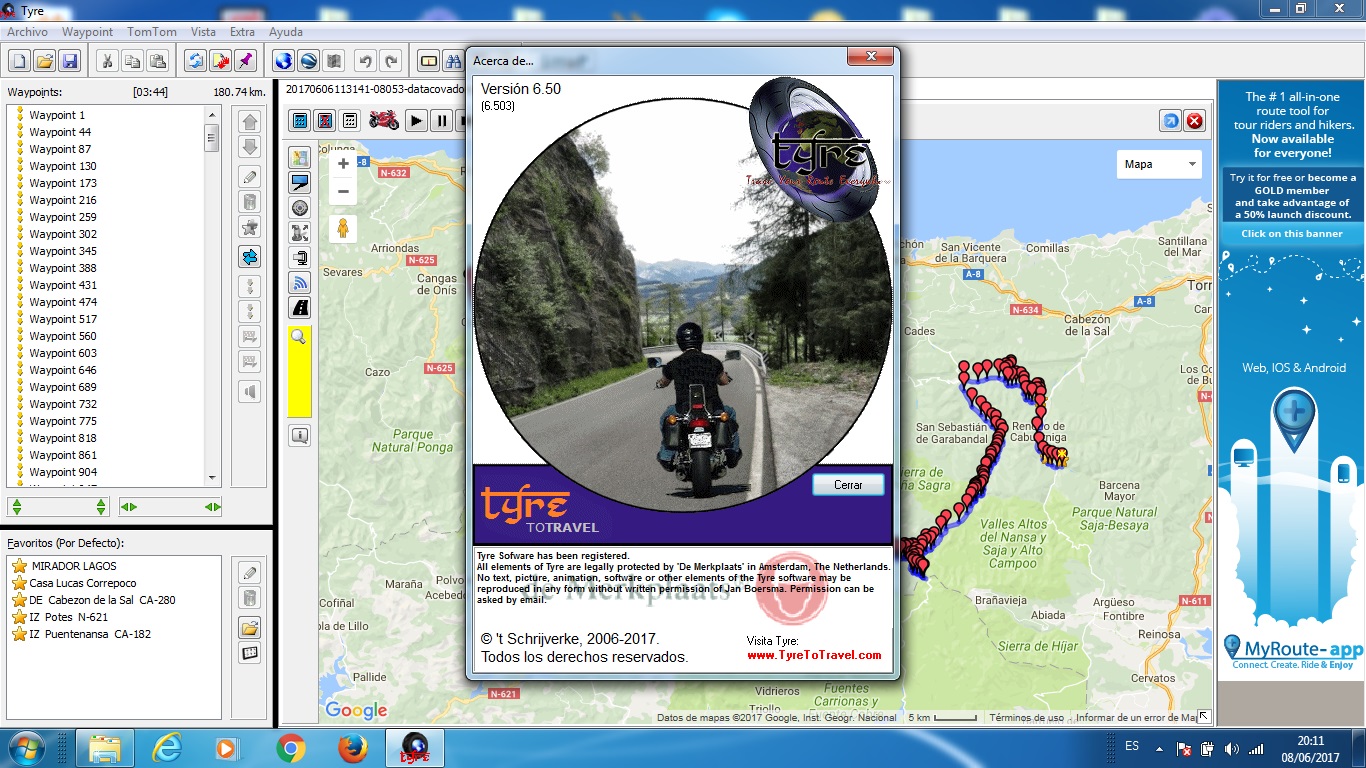Click the red motorcycle icon
This screenshot has width=1366, height=768.
click(384, 121)
